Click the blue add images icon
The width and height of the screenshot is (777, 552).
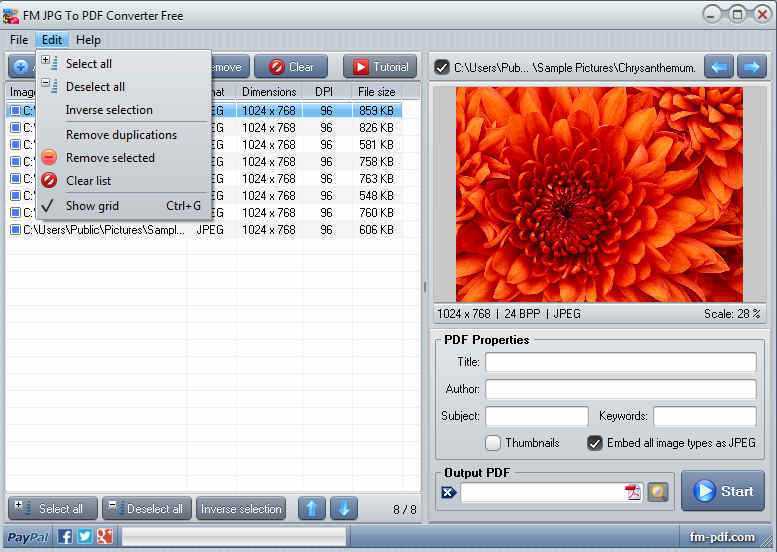click(x=21, y=67)
